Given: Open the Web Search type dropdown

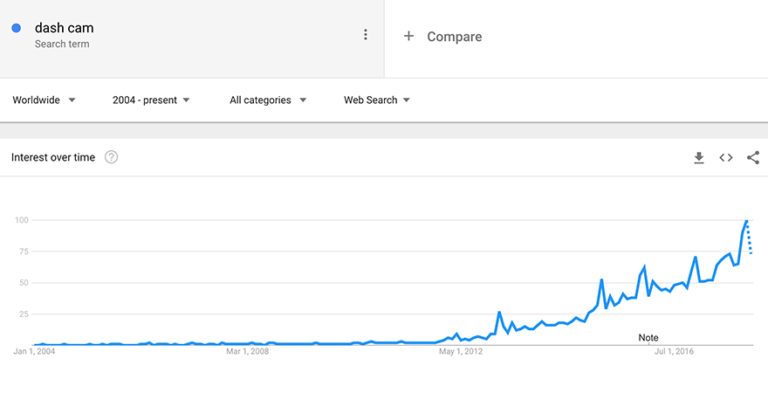Looking at the screenshot, I should pos(377,100).
